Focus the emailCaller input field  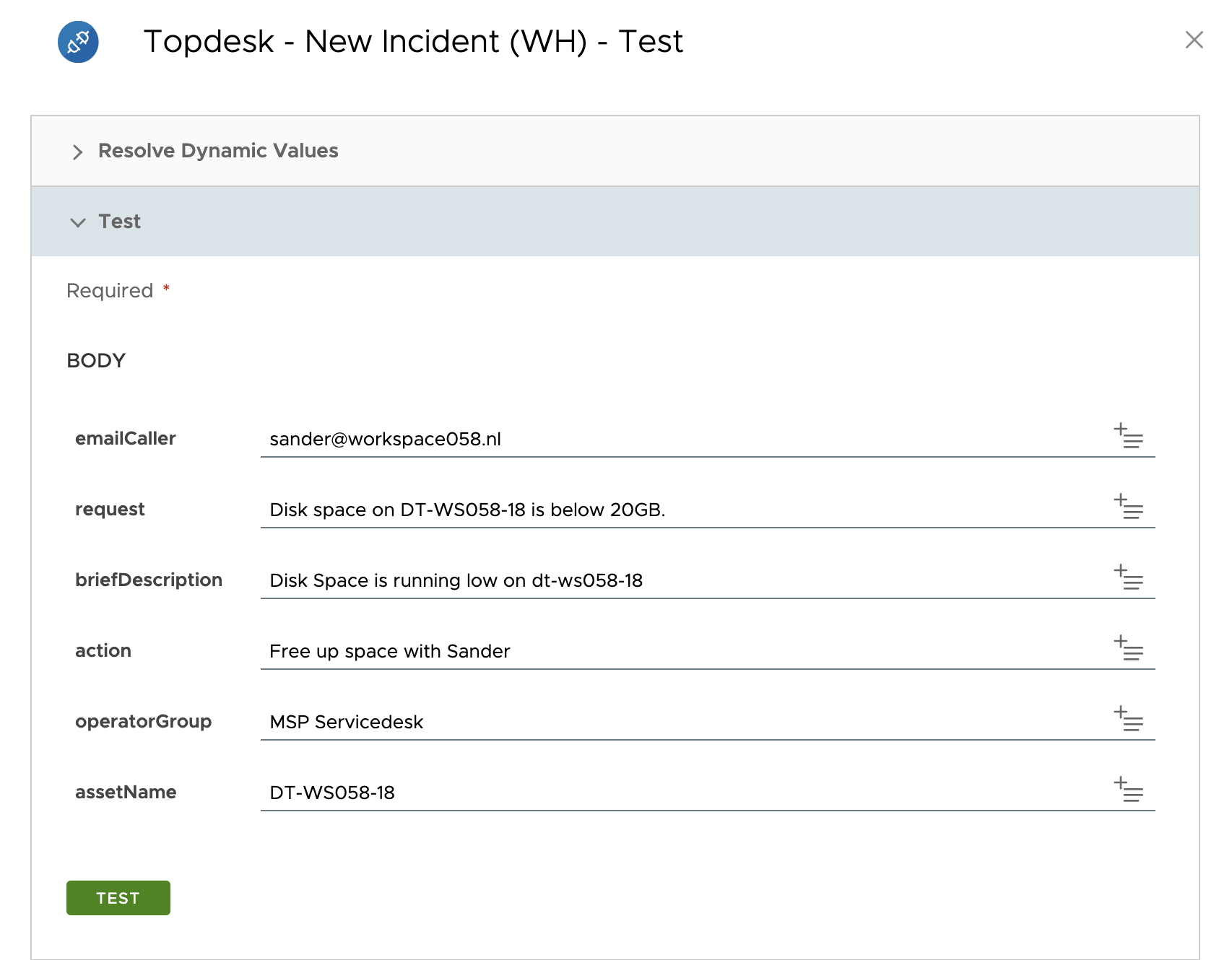tap(679, 439)
